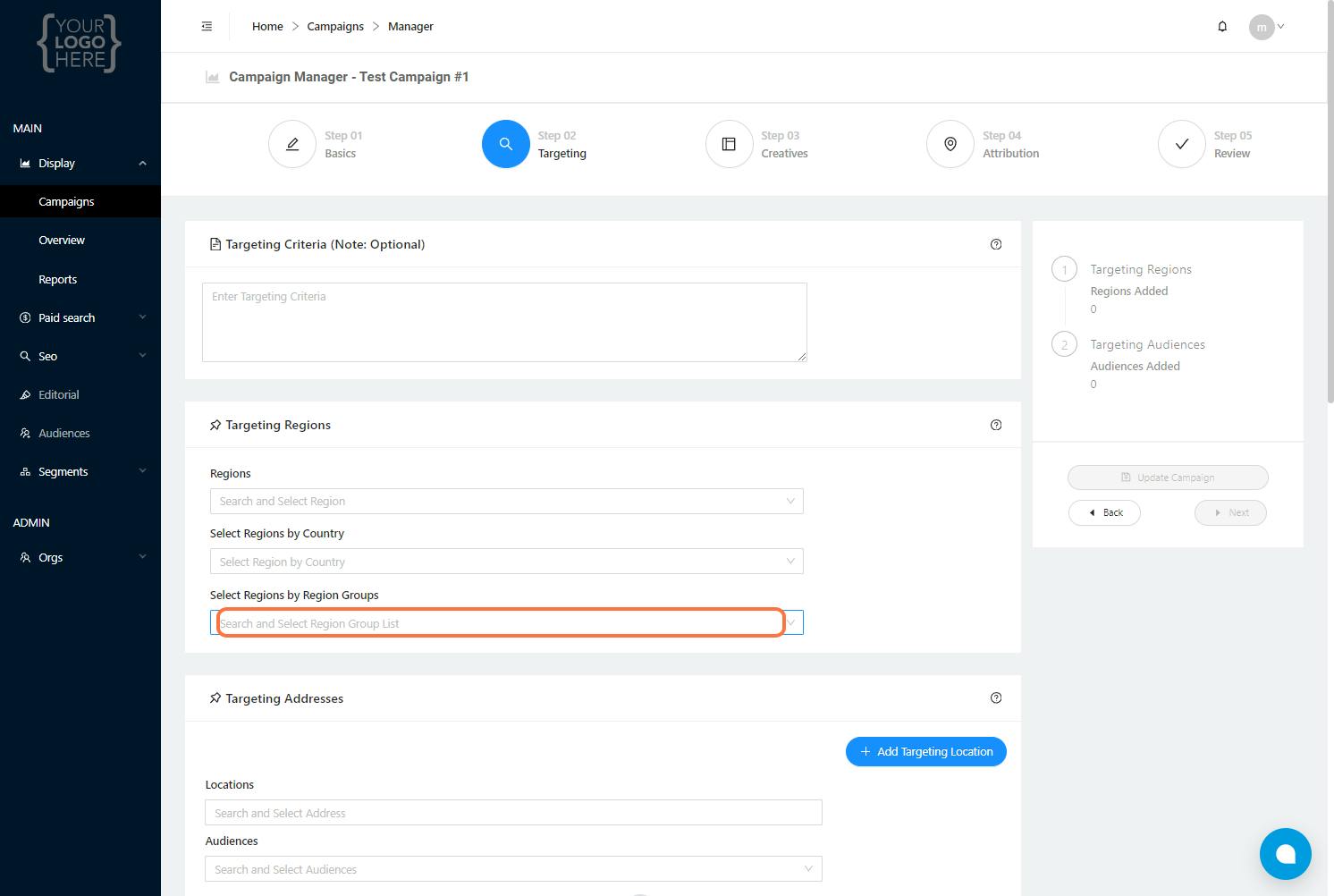Click the Update Campaign button
The image size is (1334, 896).
tap(1168, 478)
